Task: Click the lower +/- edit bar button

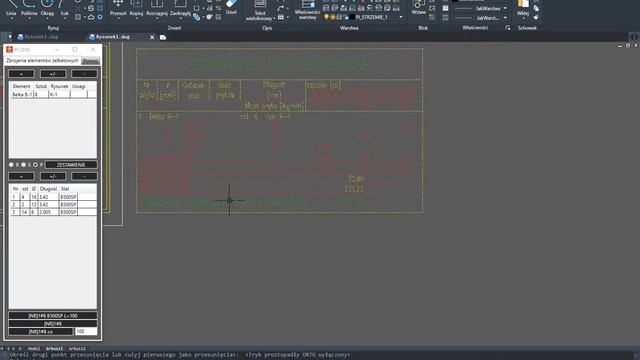Action: tap(53, 176)
